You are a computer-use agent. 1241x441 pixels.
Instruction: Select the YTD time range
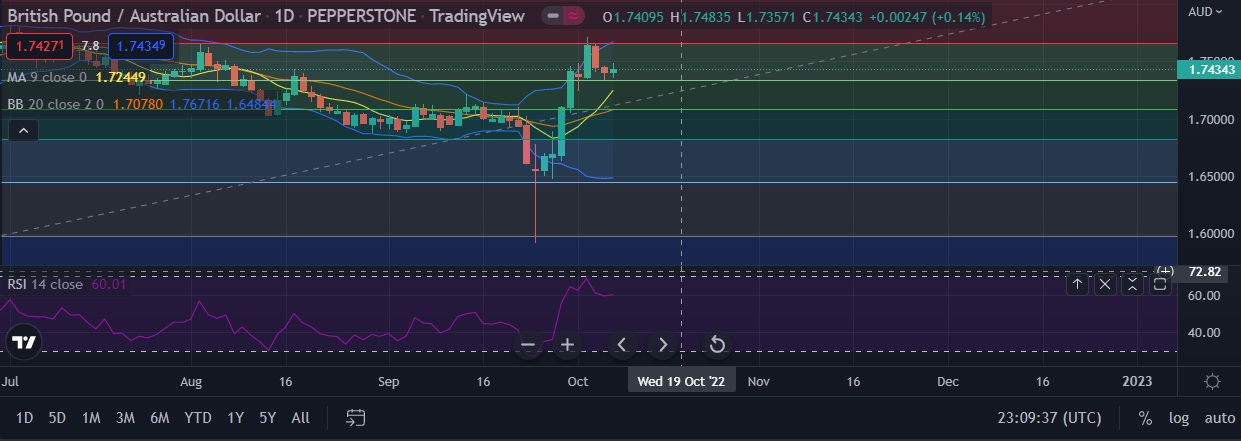point(198,418)
